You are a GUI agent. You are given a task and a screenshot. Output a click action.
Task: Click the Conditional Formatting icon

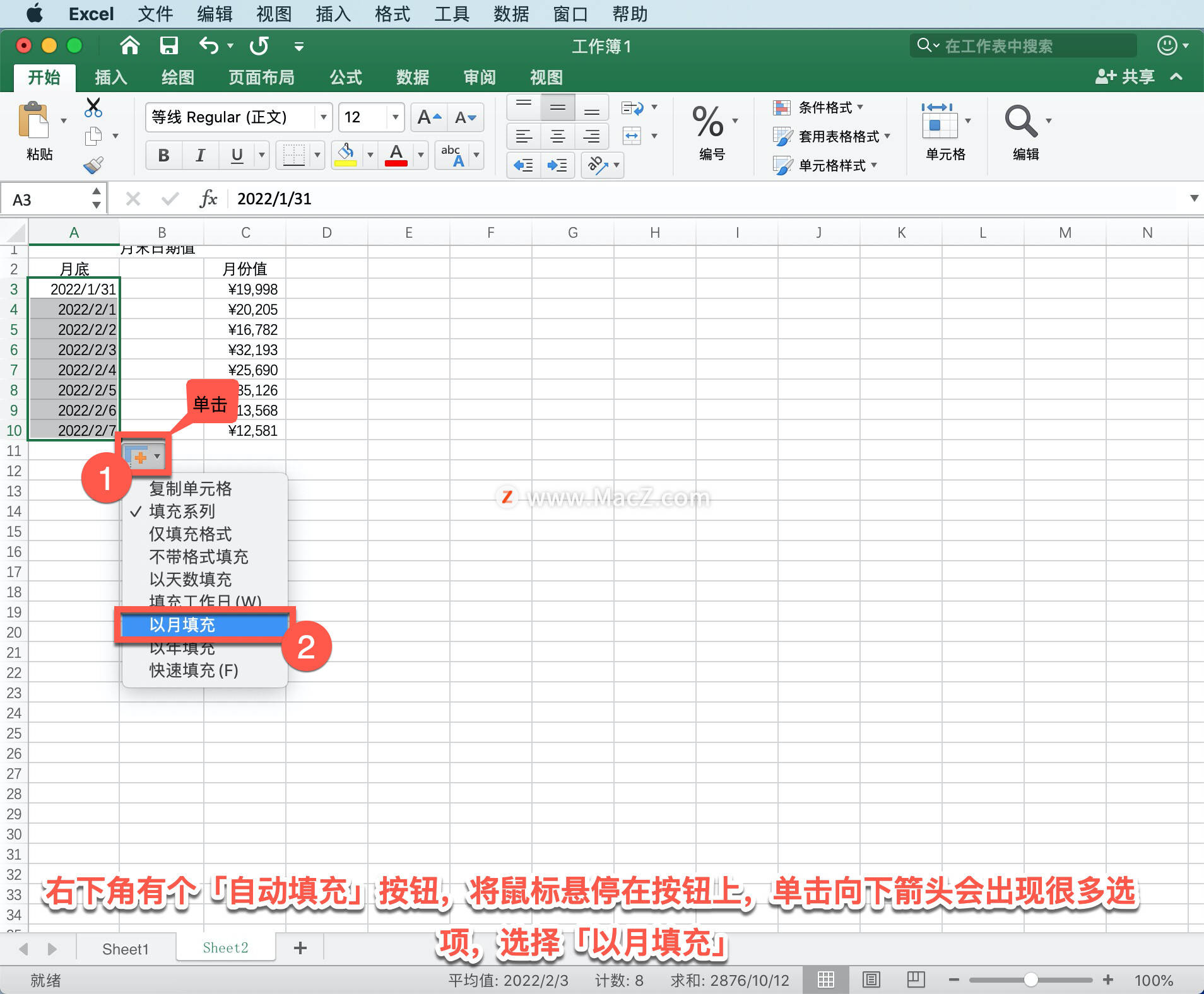tap(782, 108)
